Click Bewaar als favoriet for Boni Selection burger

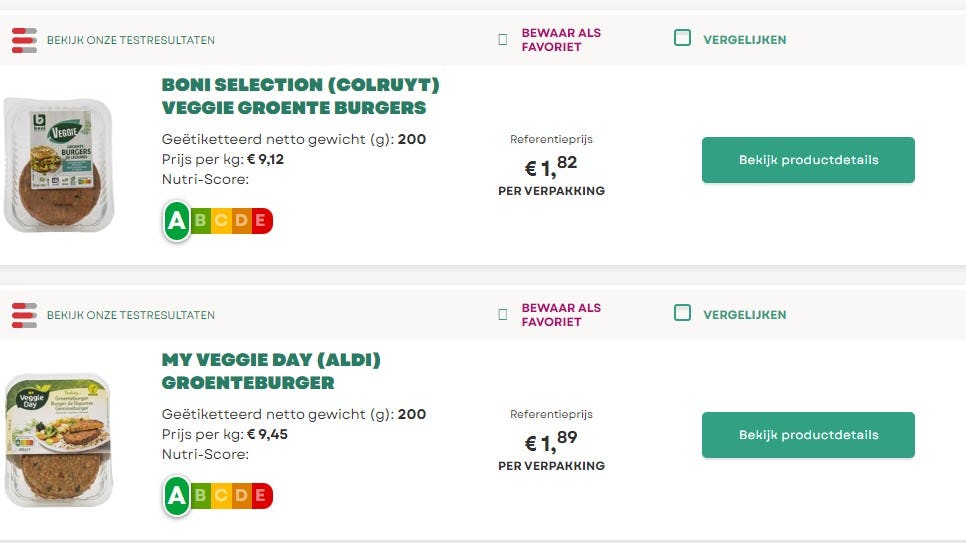tap(561, 40)
